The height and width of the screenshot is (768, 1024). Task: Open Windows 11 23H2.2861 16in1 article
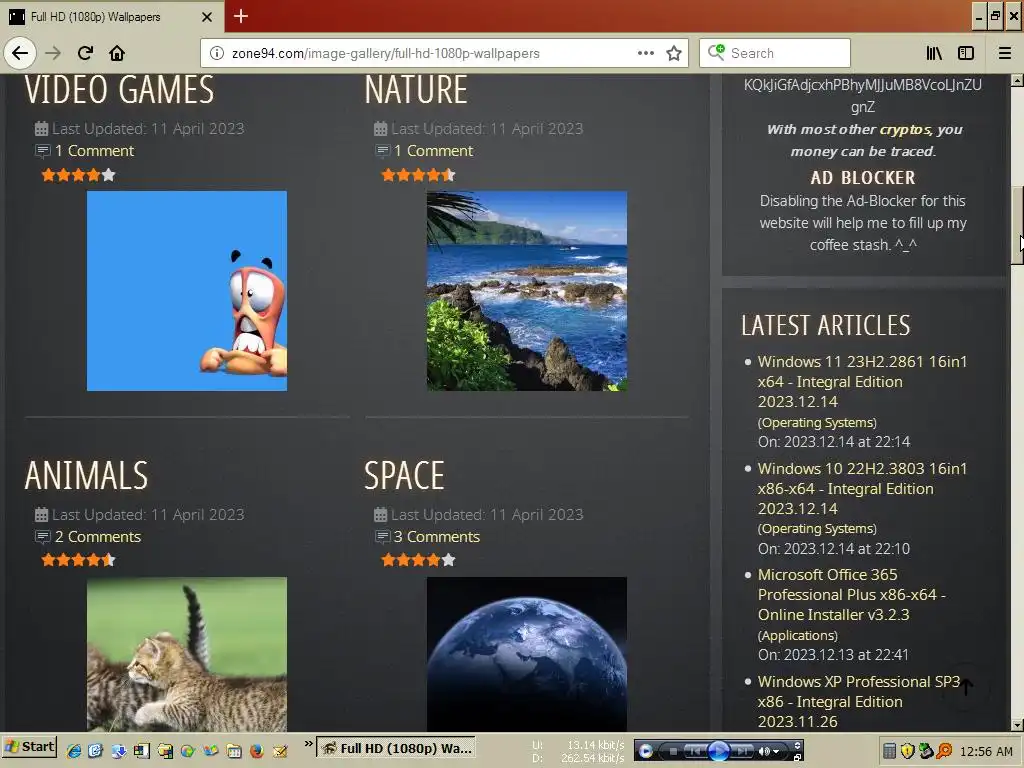click(x=862, y=381)
